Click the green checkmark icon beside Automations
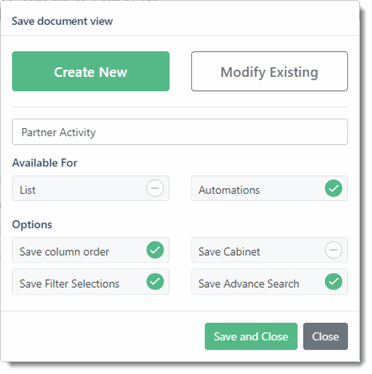The height and width of the screenshot is (374, 372). (333, 188)
